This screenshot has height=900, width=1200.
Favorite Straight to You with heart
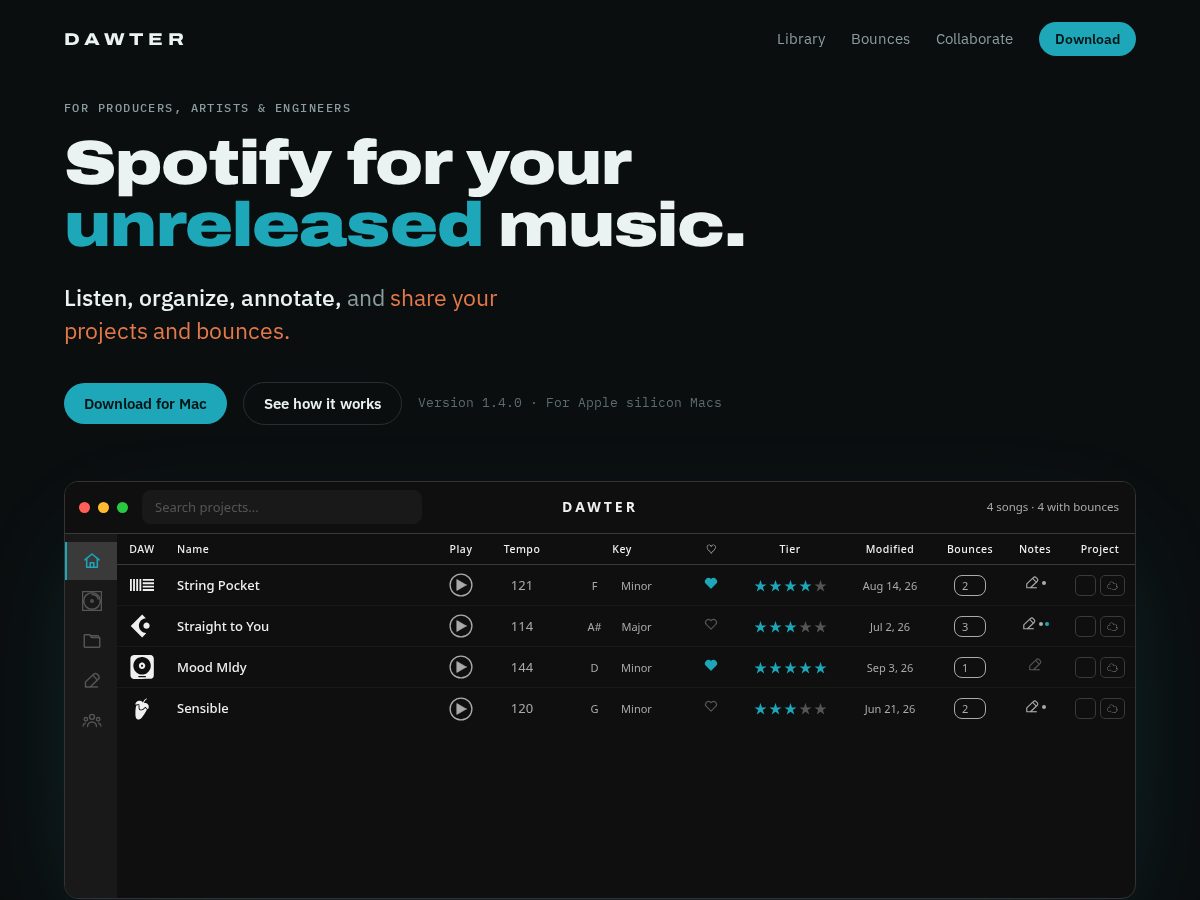[x=711, y=624]
